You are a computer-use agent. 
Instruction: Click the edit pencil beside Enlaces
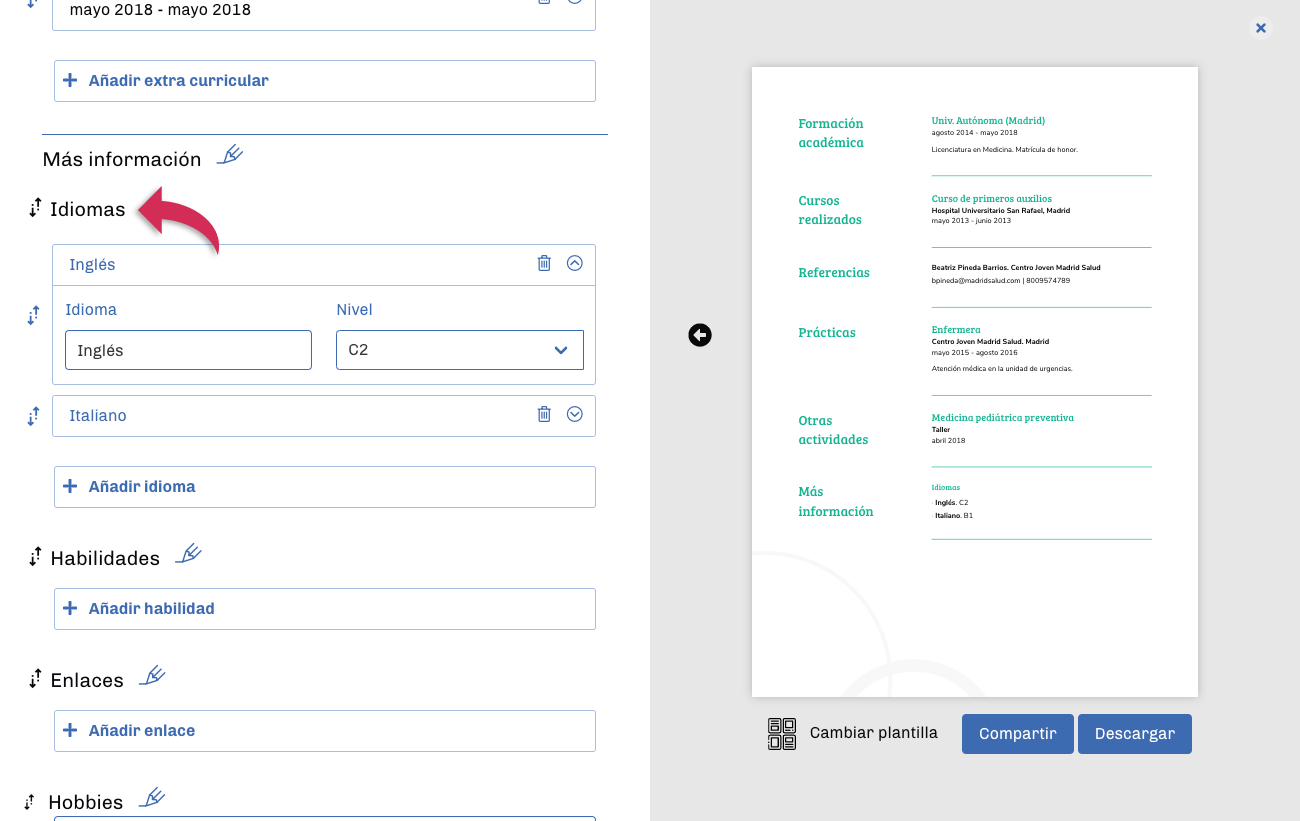(x=152, y=676)
